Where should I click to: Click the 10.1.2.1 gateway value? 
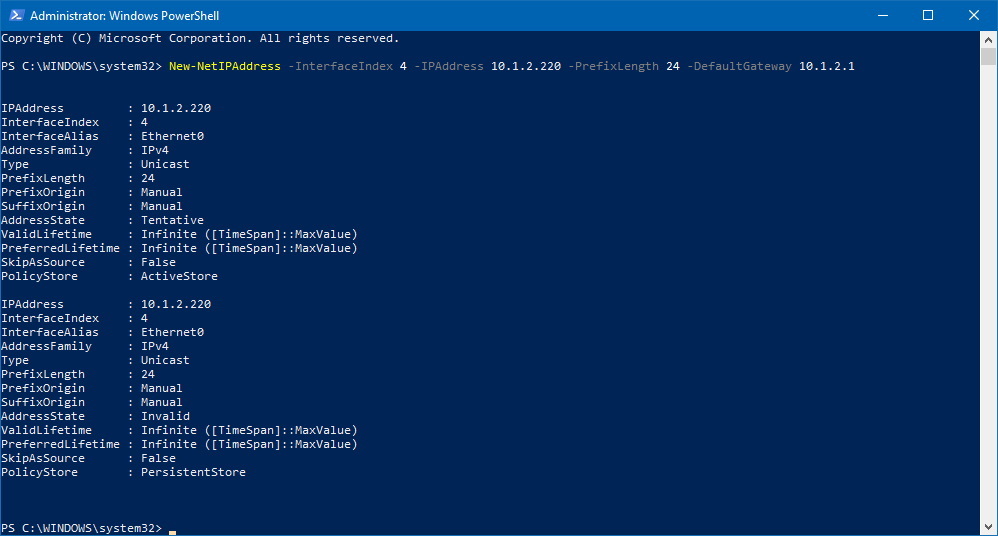(x=827, y=66)
